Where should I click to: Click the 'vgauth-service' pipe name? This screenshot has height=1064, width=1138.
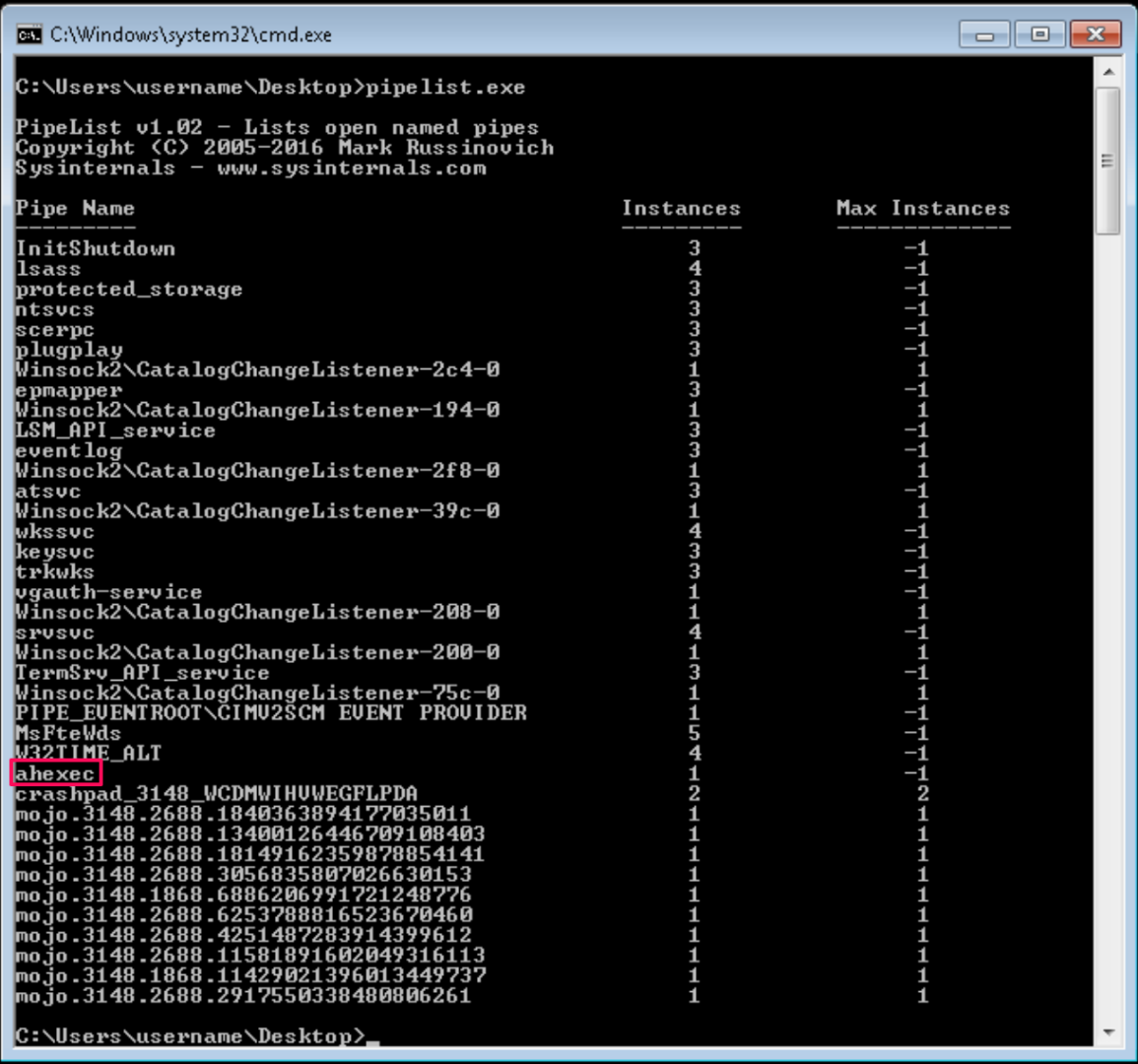pos(108,592)
